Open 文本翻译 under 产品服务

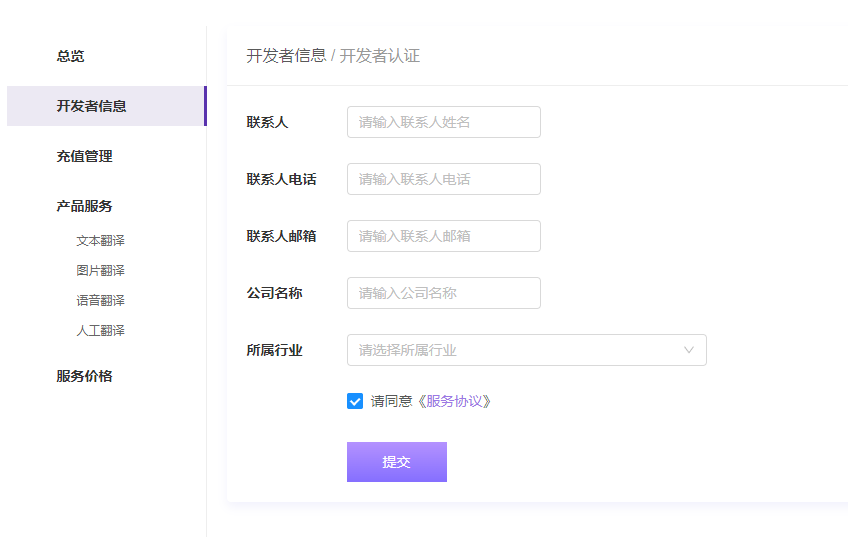point(100,241)
